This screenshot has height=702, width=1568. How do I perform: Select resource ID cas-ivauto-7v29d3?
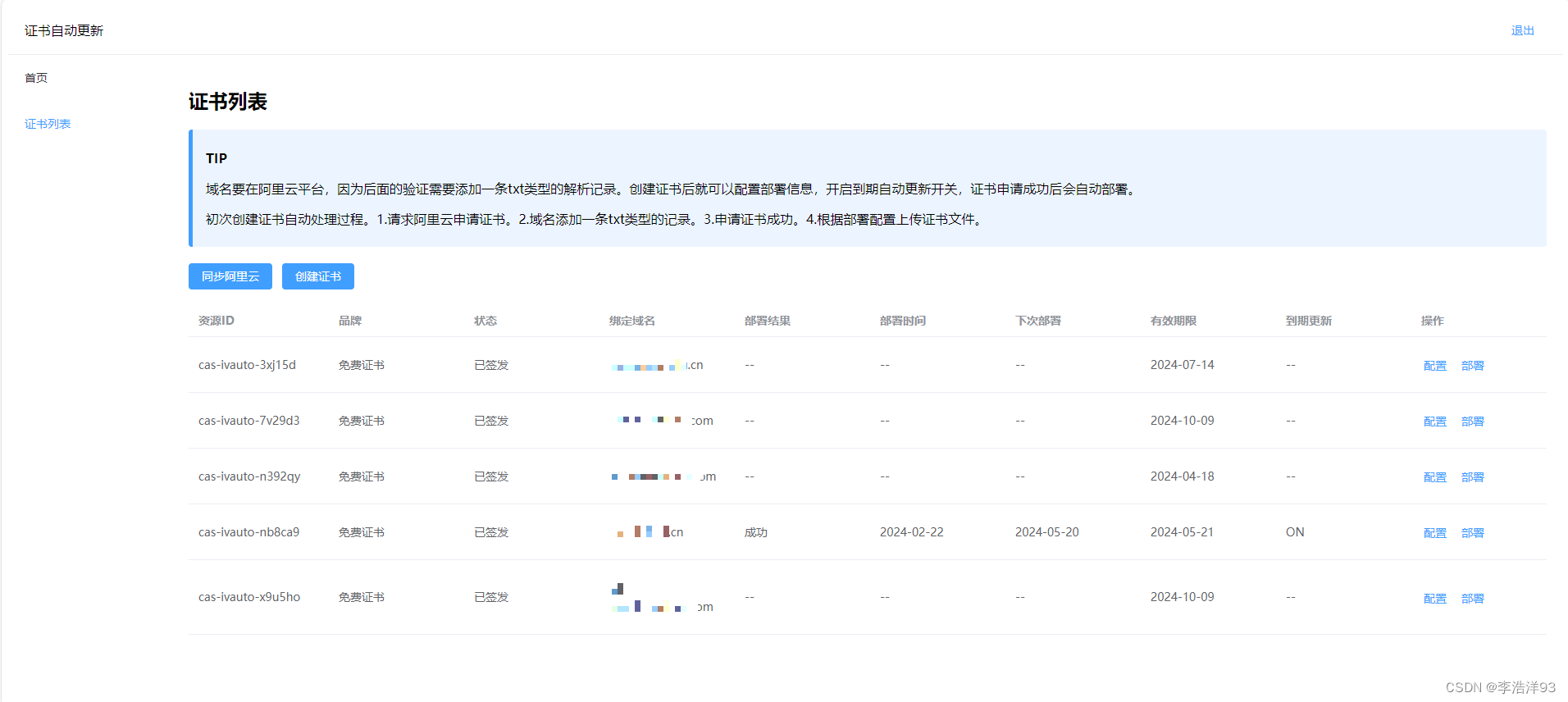[x=249, y=421]
